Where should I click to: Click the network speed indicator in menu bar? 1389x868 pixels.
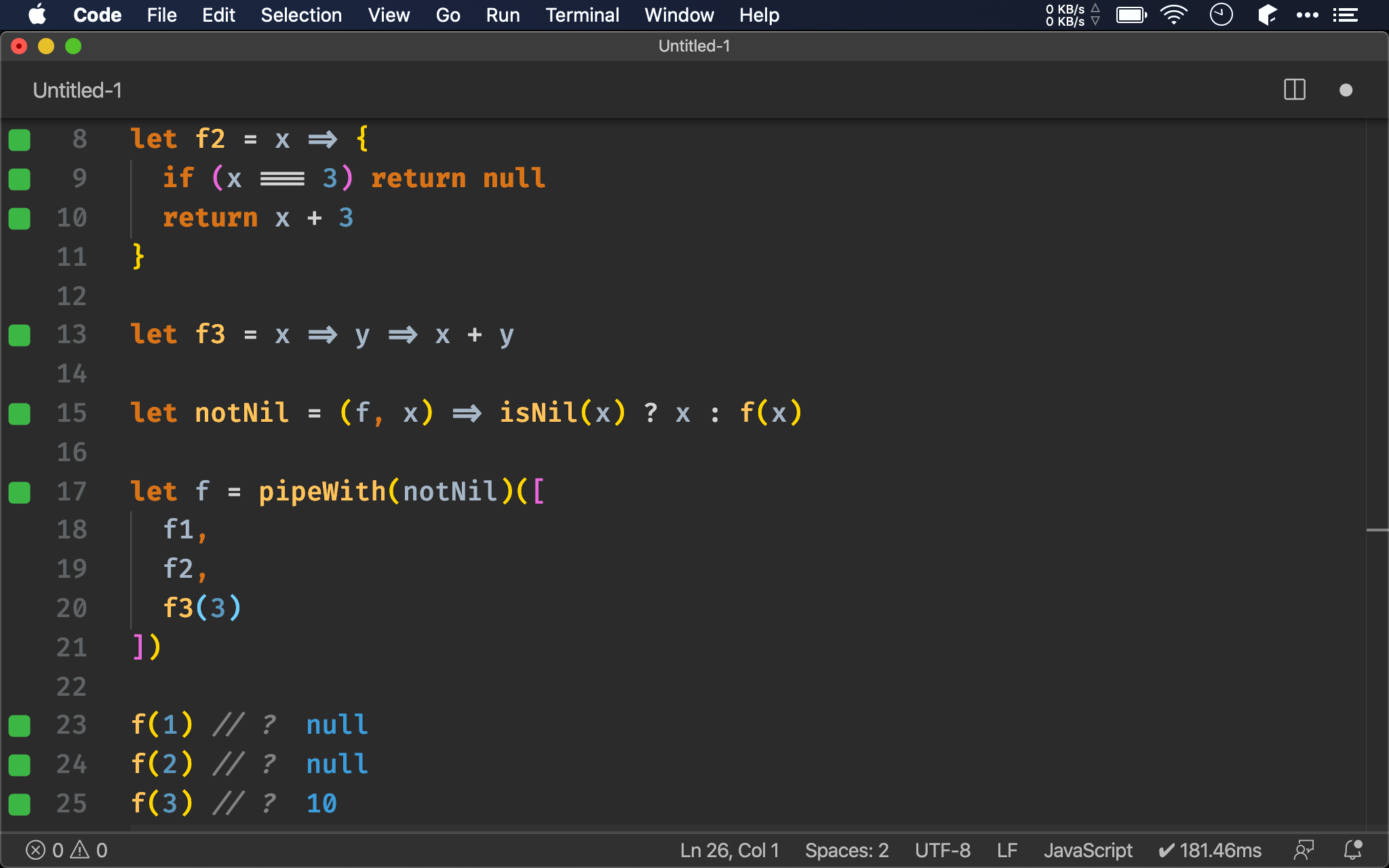pos(1072,15)
